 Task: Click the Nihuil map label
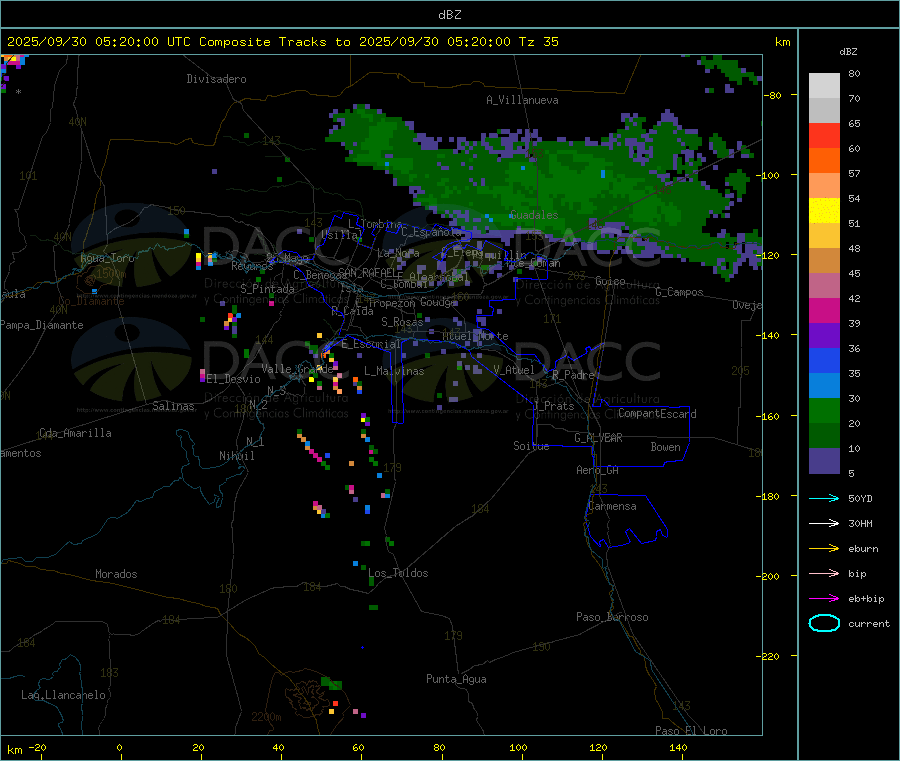236,456
